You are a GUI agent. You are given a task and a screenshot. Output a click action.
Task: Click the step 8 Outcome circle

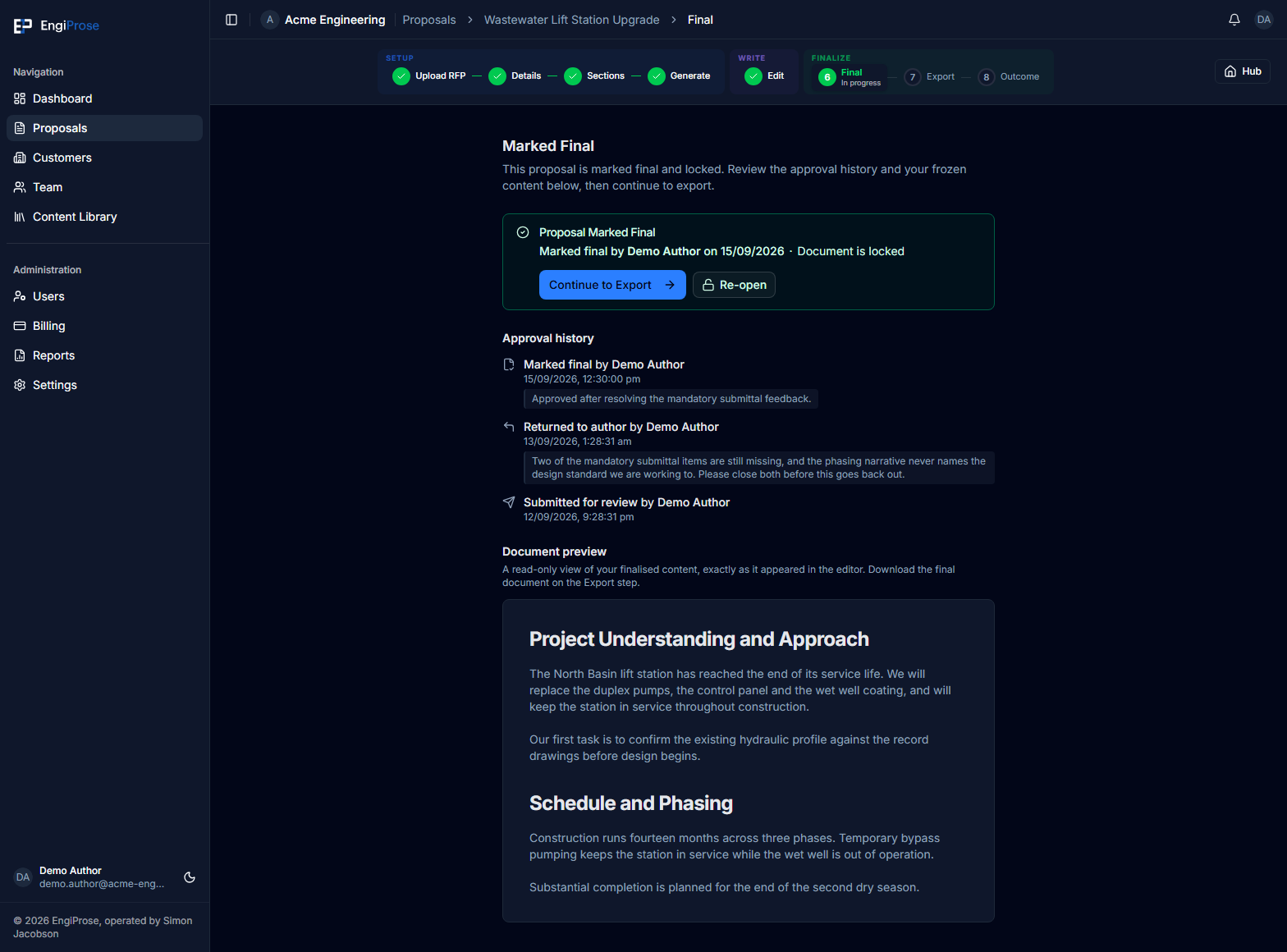click(987, 77)
